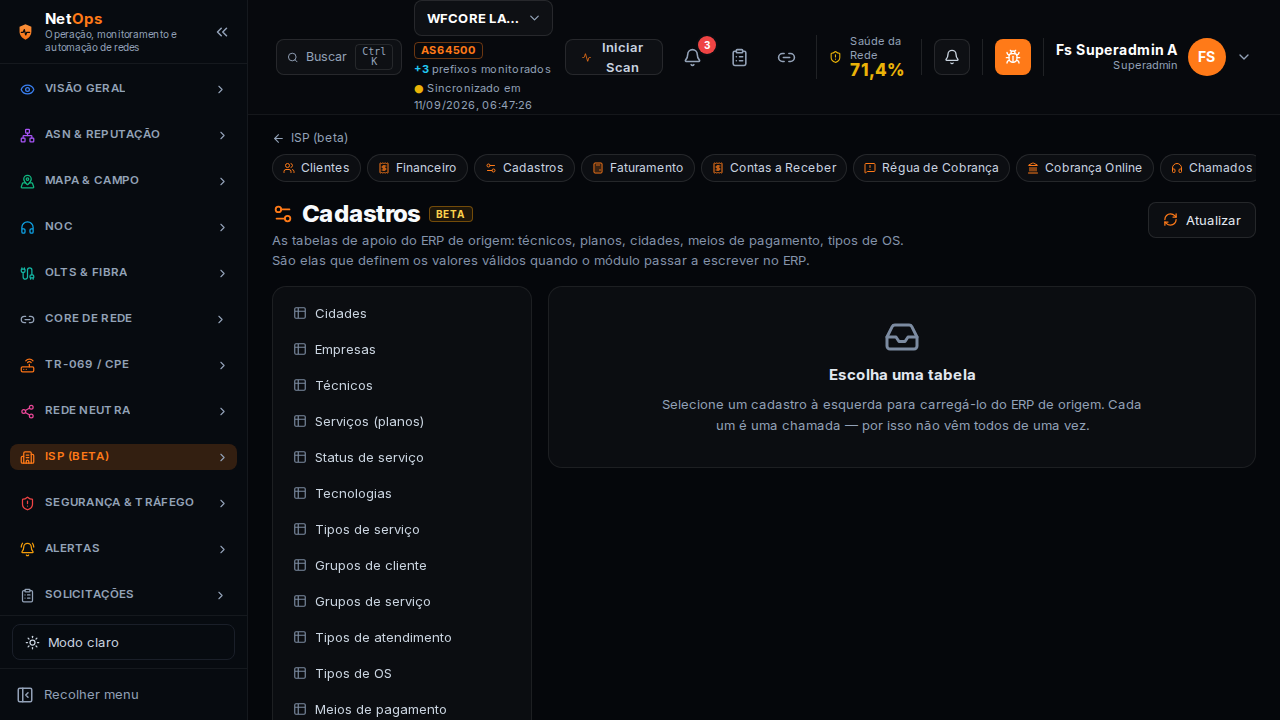Click the Core de Rede link icon
This screenshot has width=1280, height=720.
28,319
